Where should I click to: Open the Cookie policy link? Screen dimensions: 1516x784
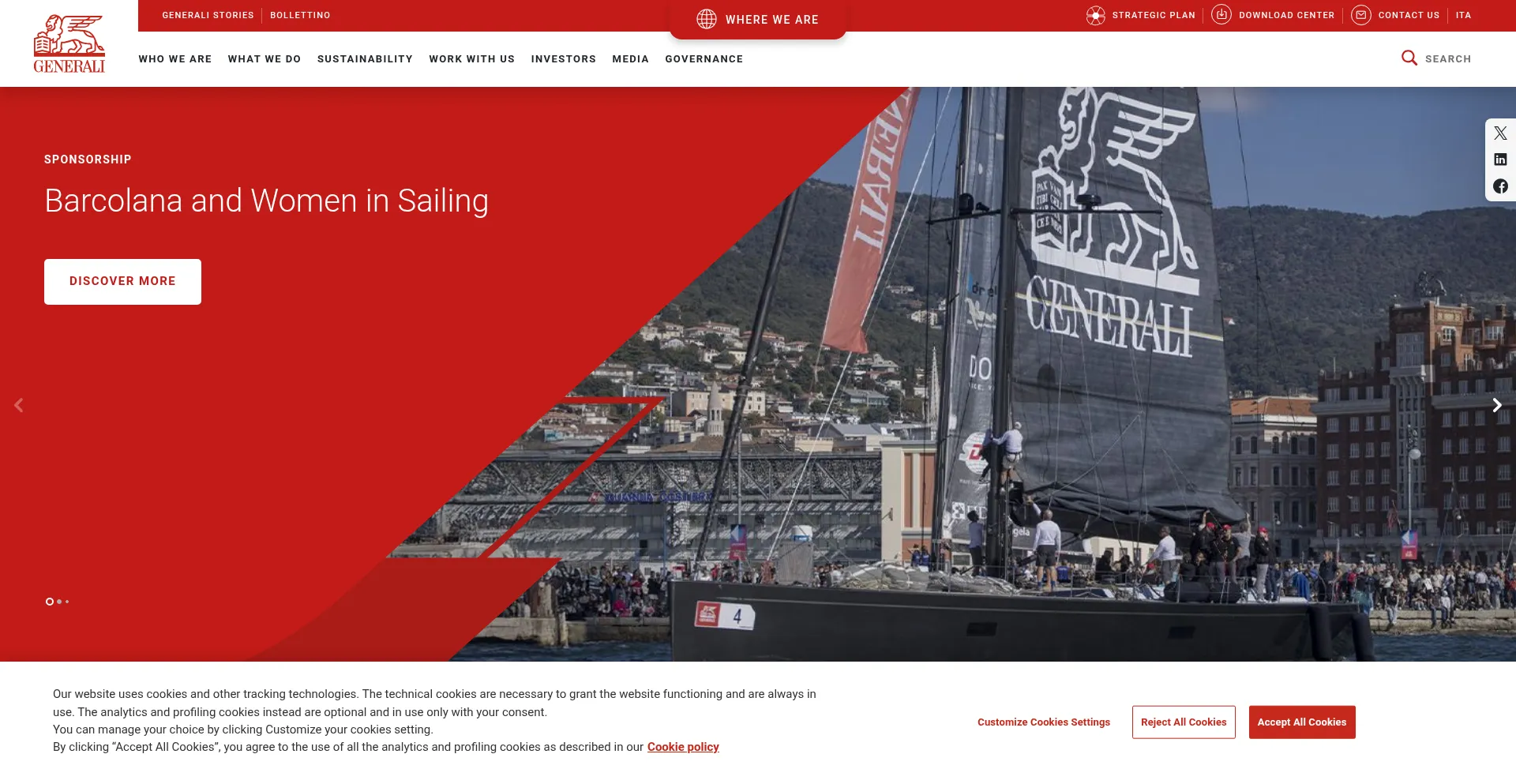pyautogui.click(x=683, y=747)
